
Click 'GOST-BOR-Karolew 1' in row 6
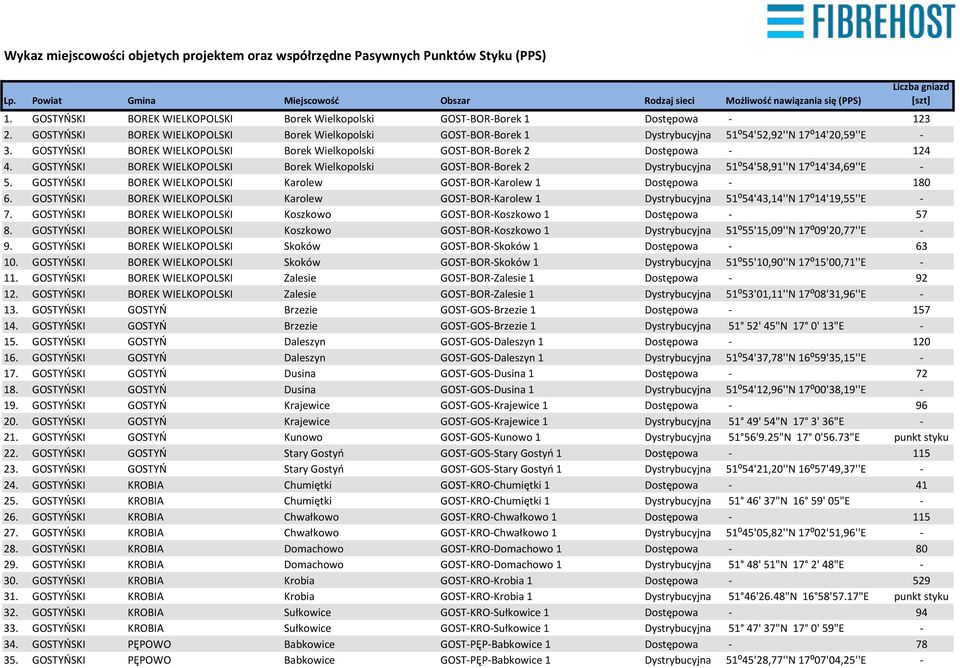coord(490,198)
